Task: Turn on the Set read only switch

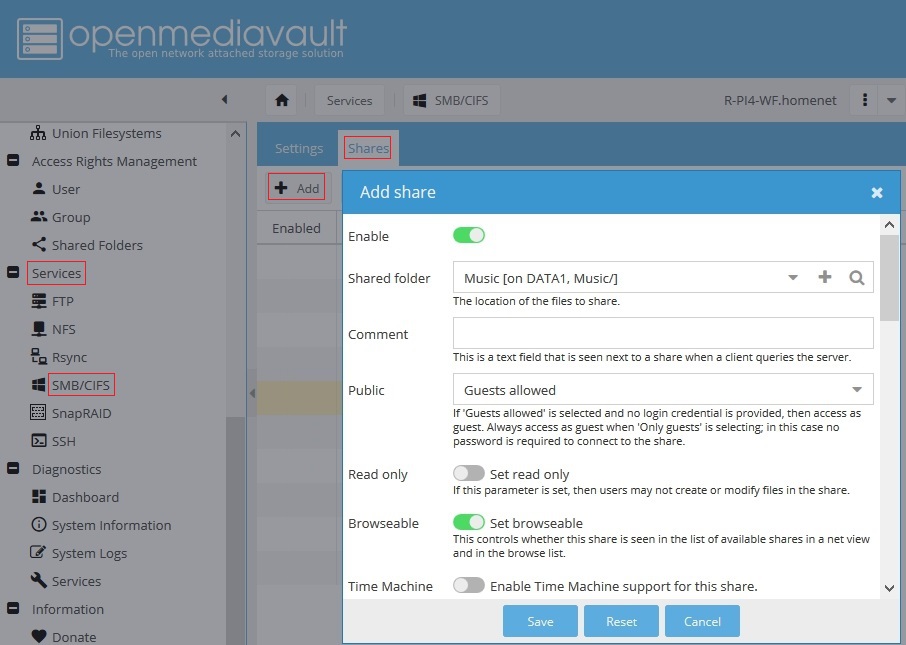Action: 468,473
